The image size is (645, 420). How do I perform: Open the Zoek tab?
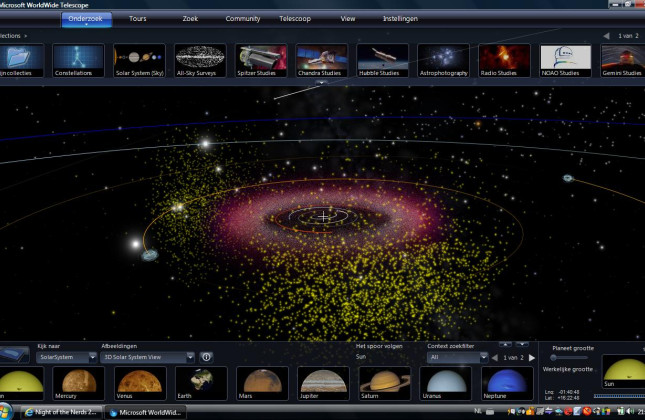click(x=190, y=19)
